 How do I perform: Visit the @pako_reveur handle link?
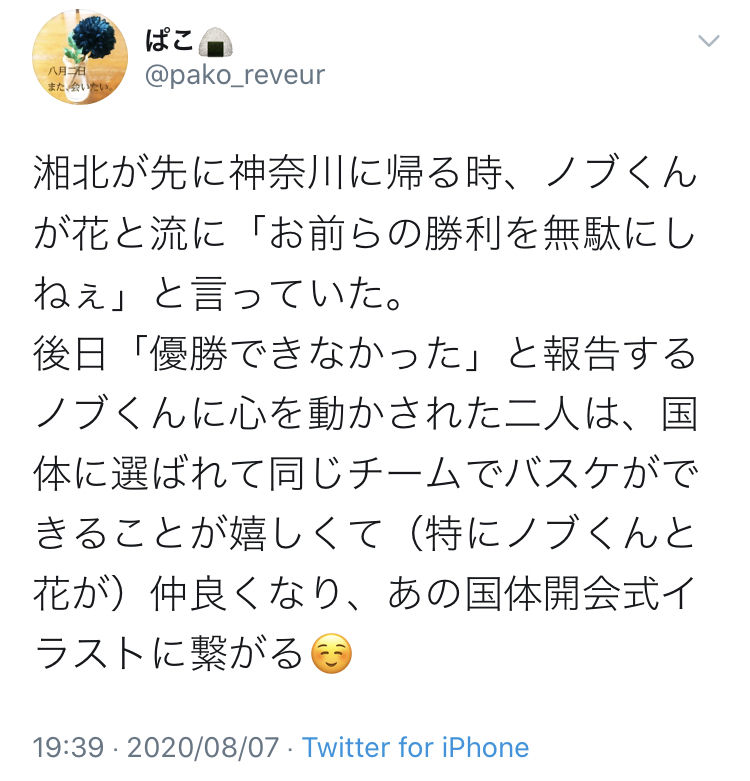(x=235, y=75)
